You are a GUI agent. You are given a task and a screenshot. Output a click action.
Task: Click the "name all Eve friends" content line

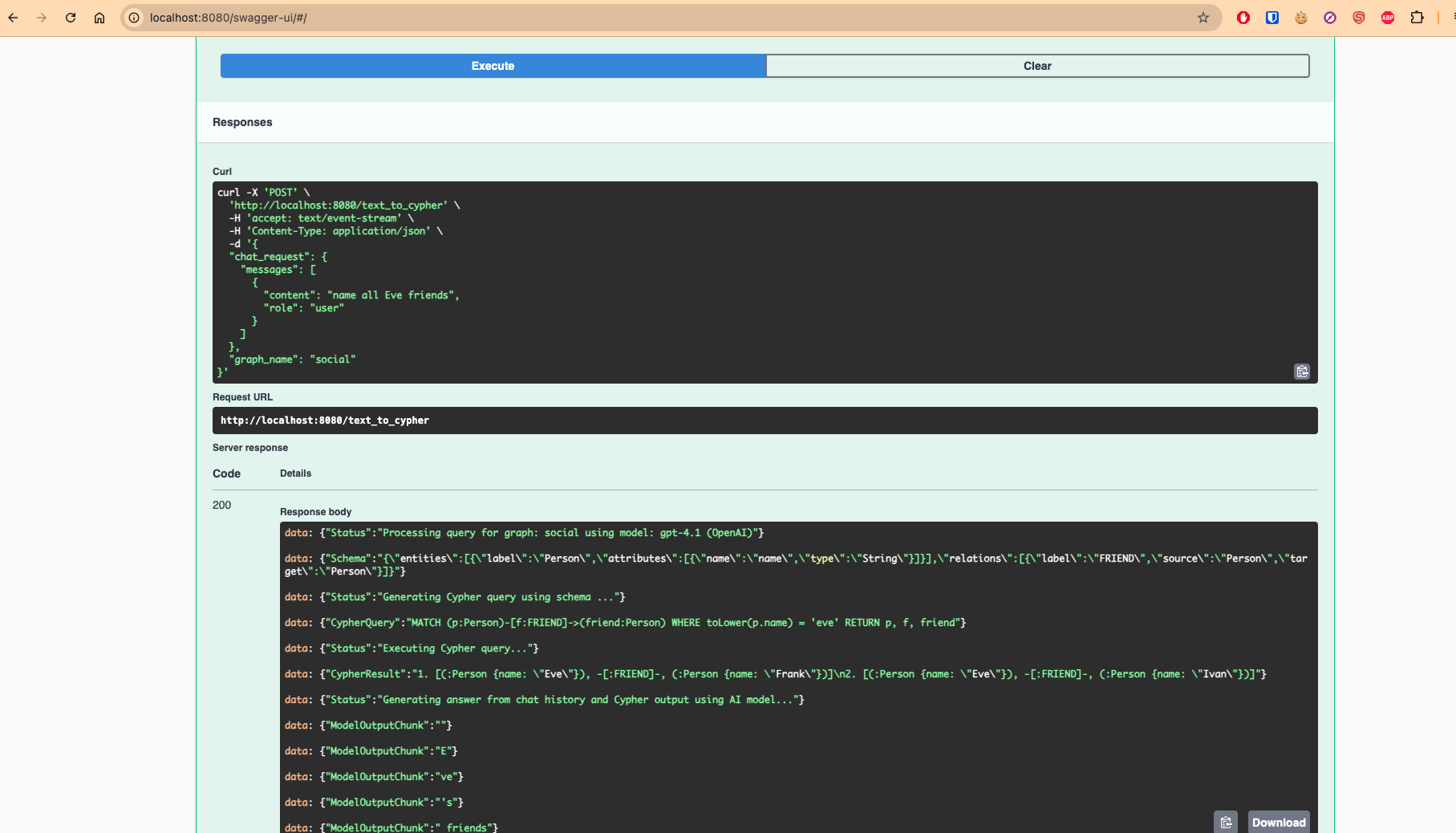click(x=361, y=295)
